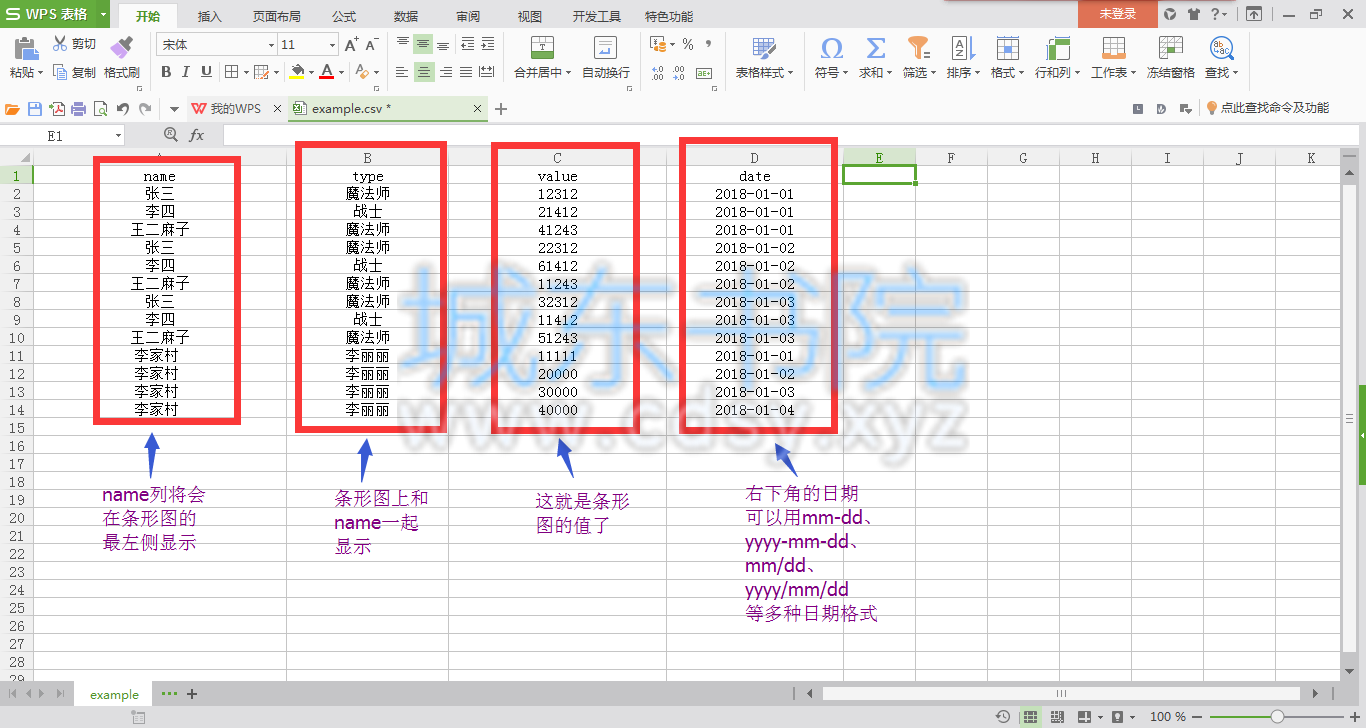The image size is (1366, 728).
Task: Click the Sort (排序) A-Z icon
Action: [962, 48]
